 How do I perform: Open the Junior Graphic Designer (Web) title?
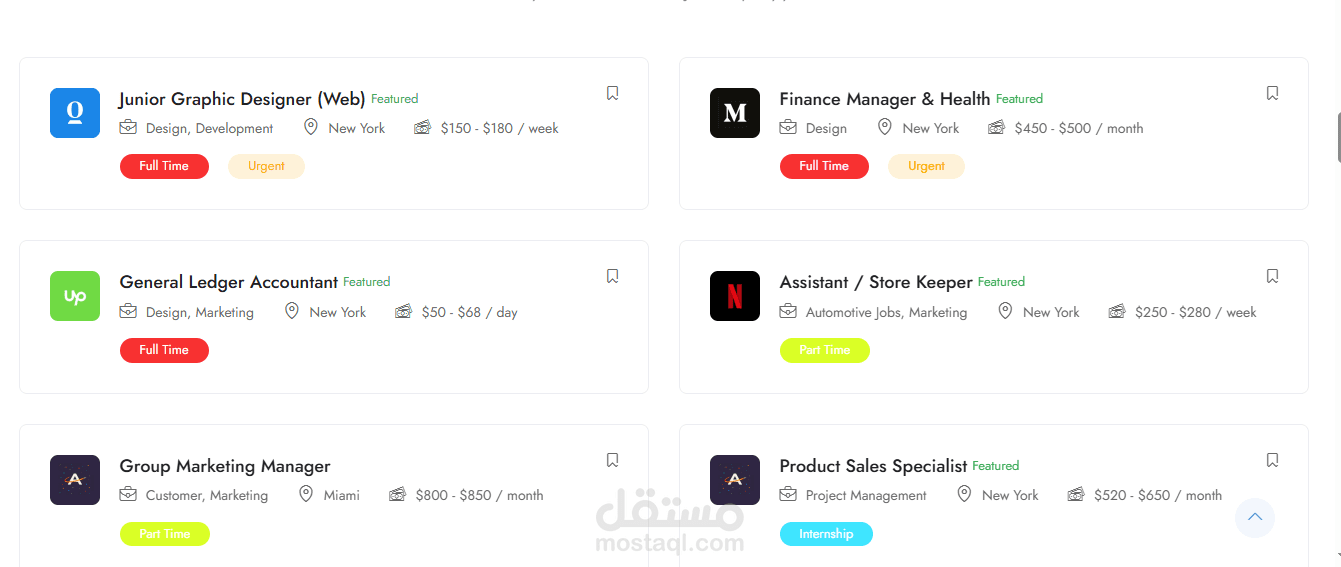click(x=242, y=99)
